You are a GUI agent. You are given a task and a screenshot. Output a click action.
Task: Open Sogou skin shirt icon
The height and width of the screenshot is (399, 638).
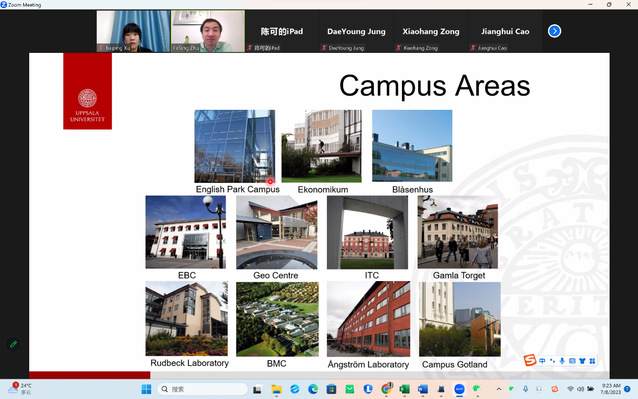click(x=582, y=361)
